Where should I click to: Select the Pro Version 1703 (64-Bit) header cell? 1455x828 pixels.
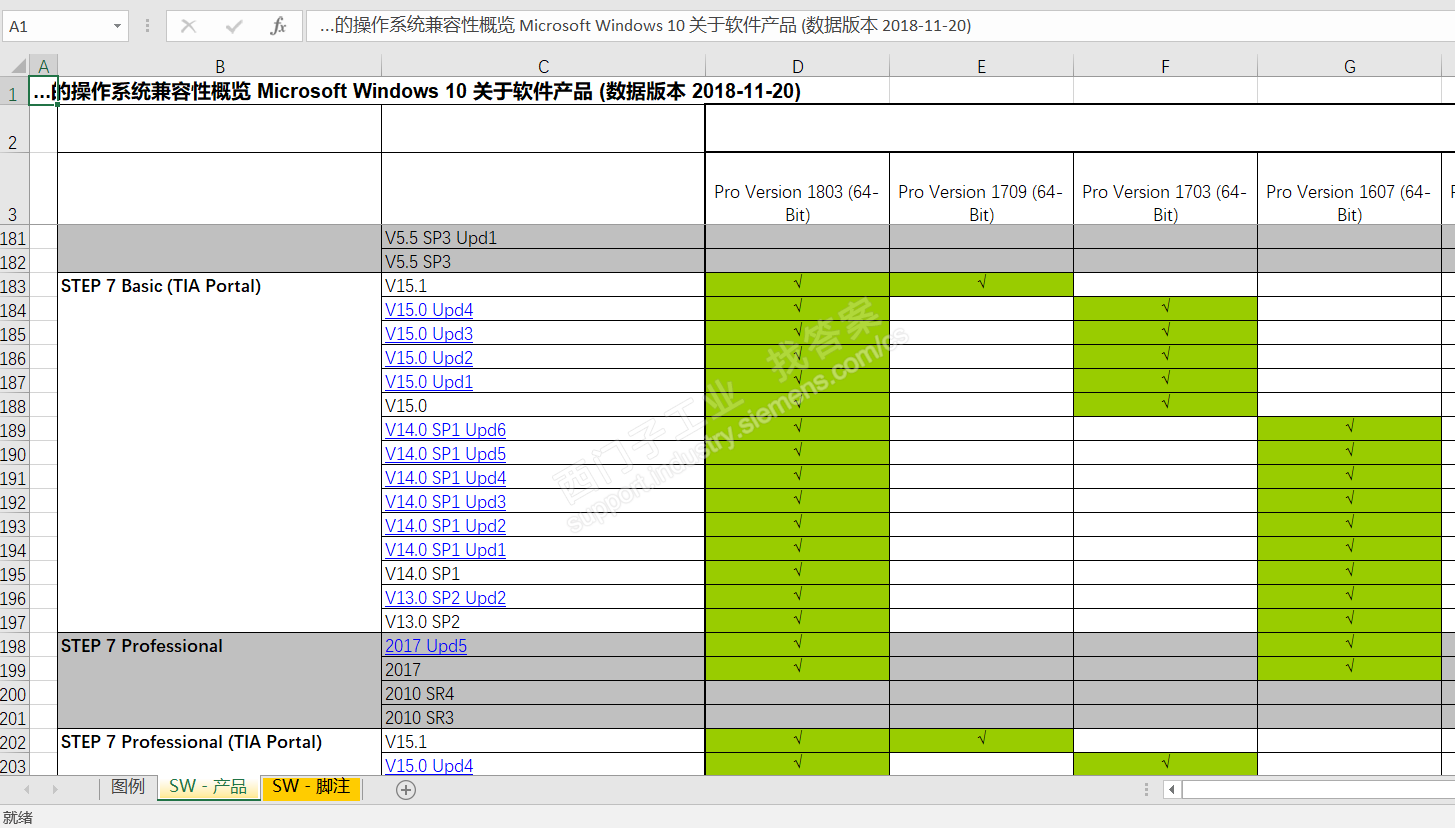coord(1165,189)
